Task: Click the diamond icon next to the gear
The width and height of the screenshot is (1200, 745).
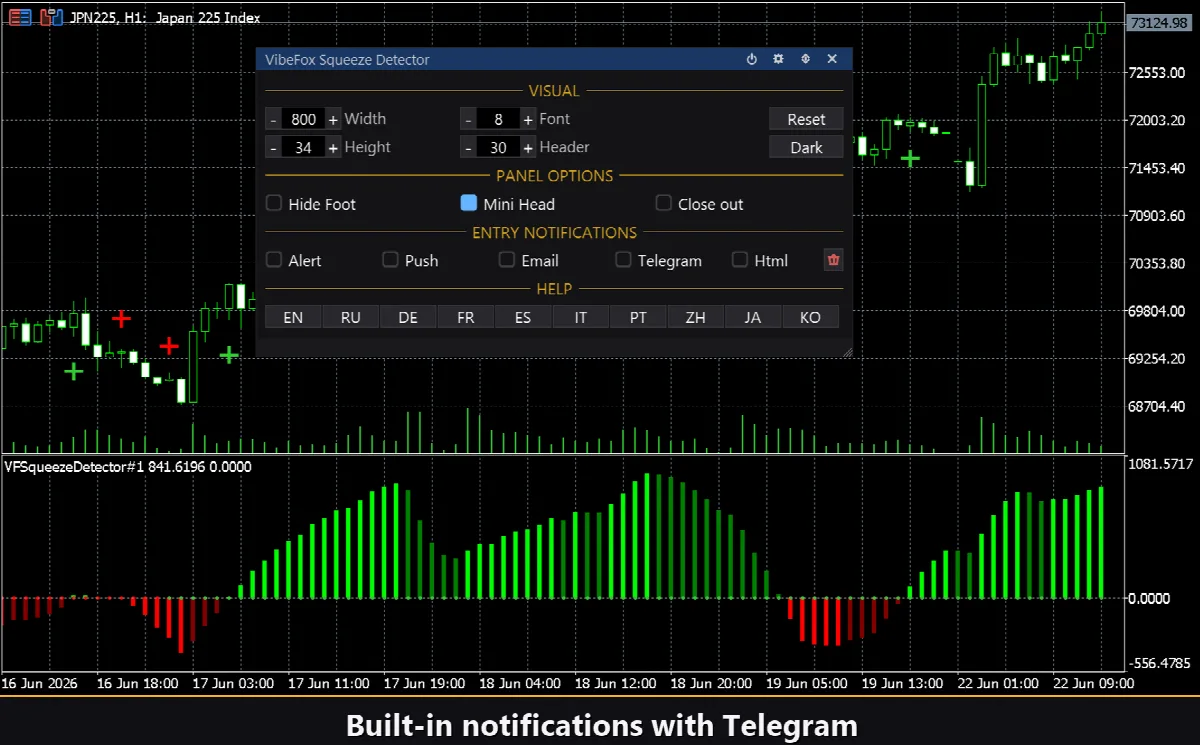Action: [x=805, y=60]
